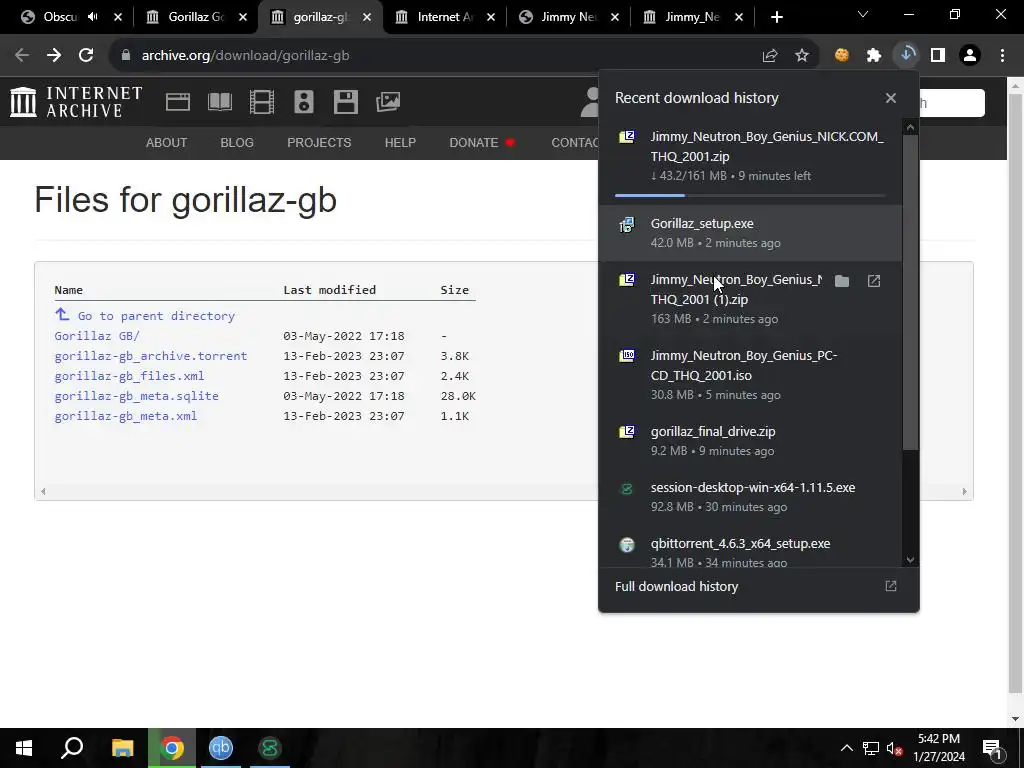Open Jimmy Neutron (1).zip with external icon

[x=874, y=281]
